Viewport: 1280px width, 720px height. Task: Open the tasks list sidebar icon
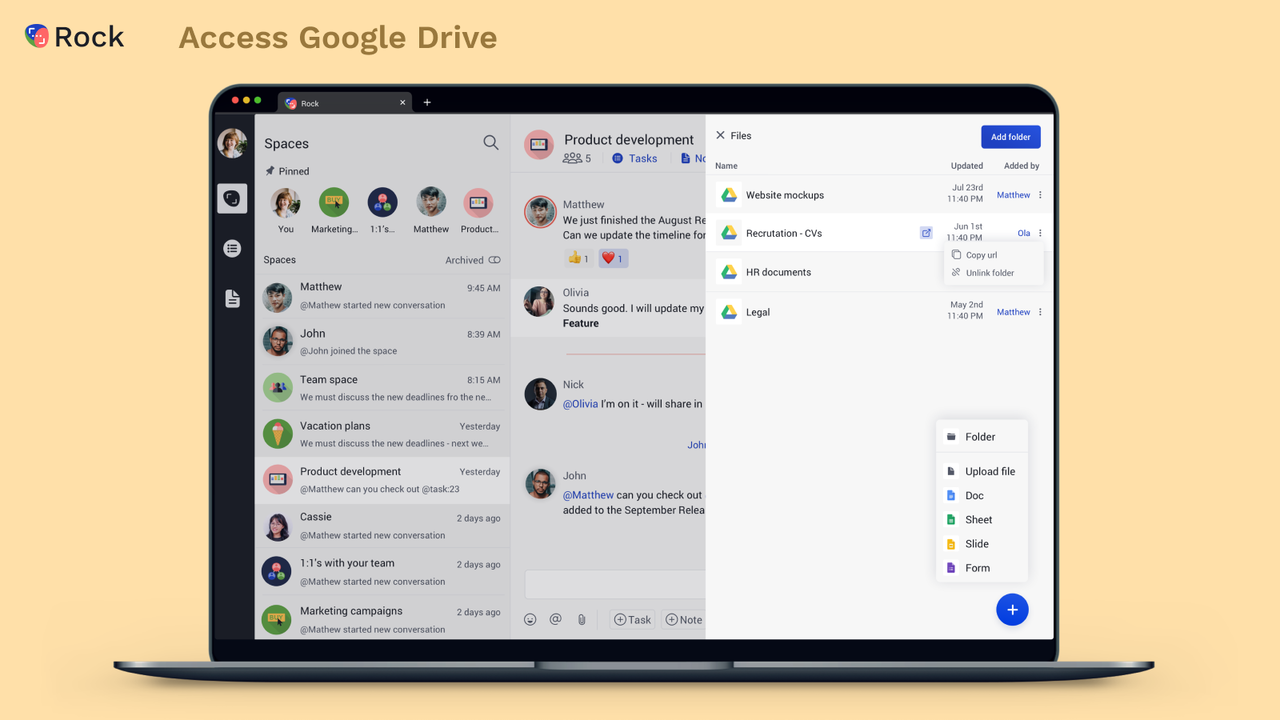coord(232,249)
